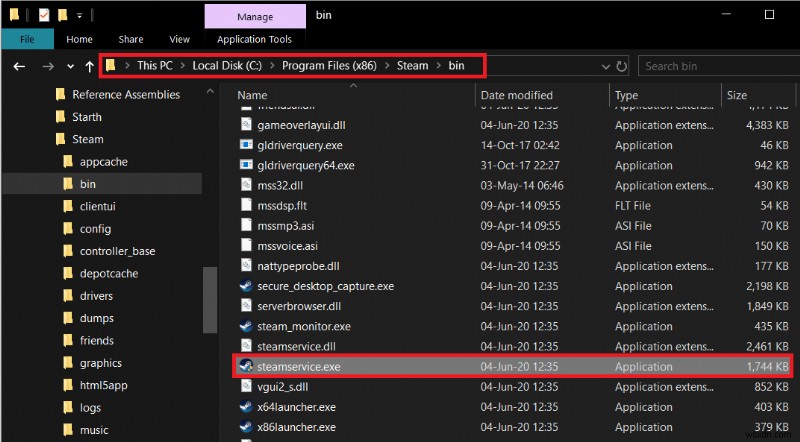Open Customize Quick Access Toolbar dropdown
800x442 pixels.
point(80,16)
